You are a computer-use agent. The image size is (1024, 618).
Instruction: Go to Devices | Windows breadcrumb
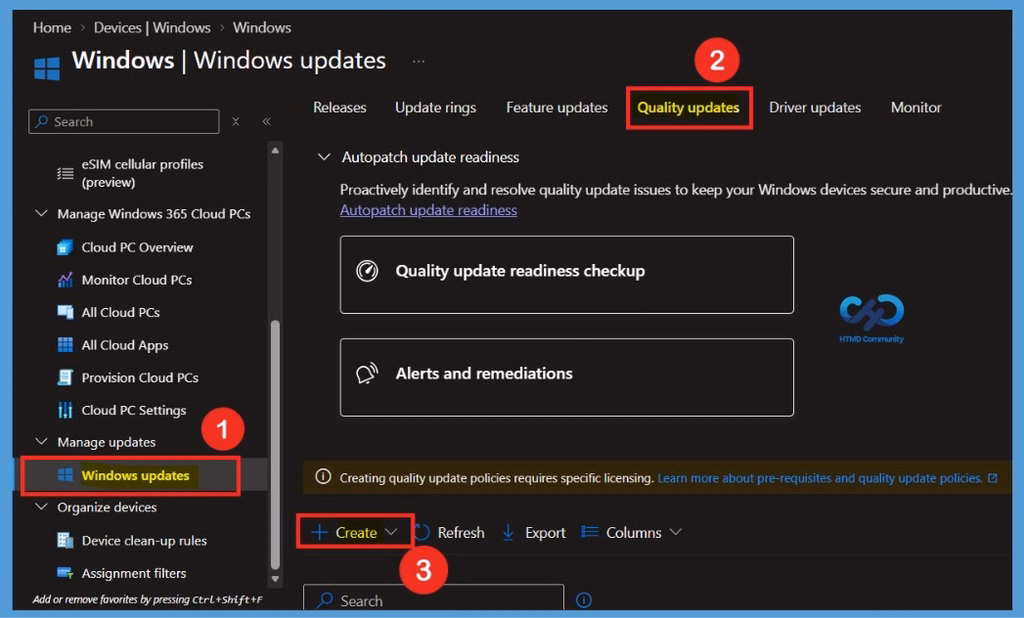(x=152, y=27)
